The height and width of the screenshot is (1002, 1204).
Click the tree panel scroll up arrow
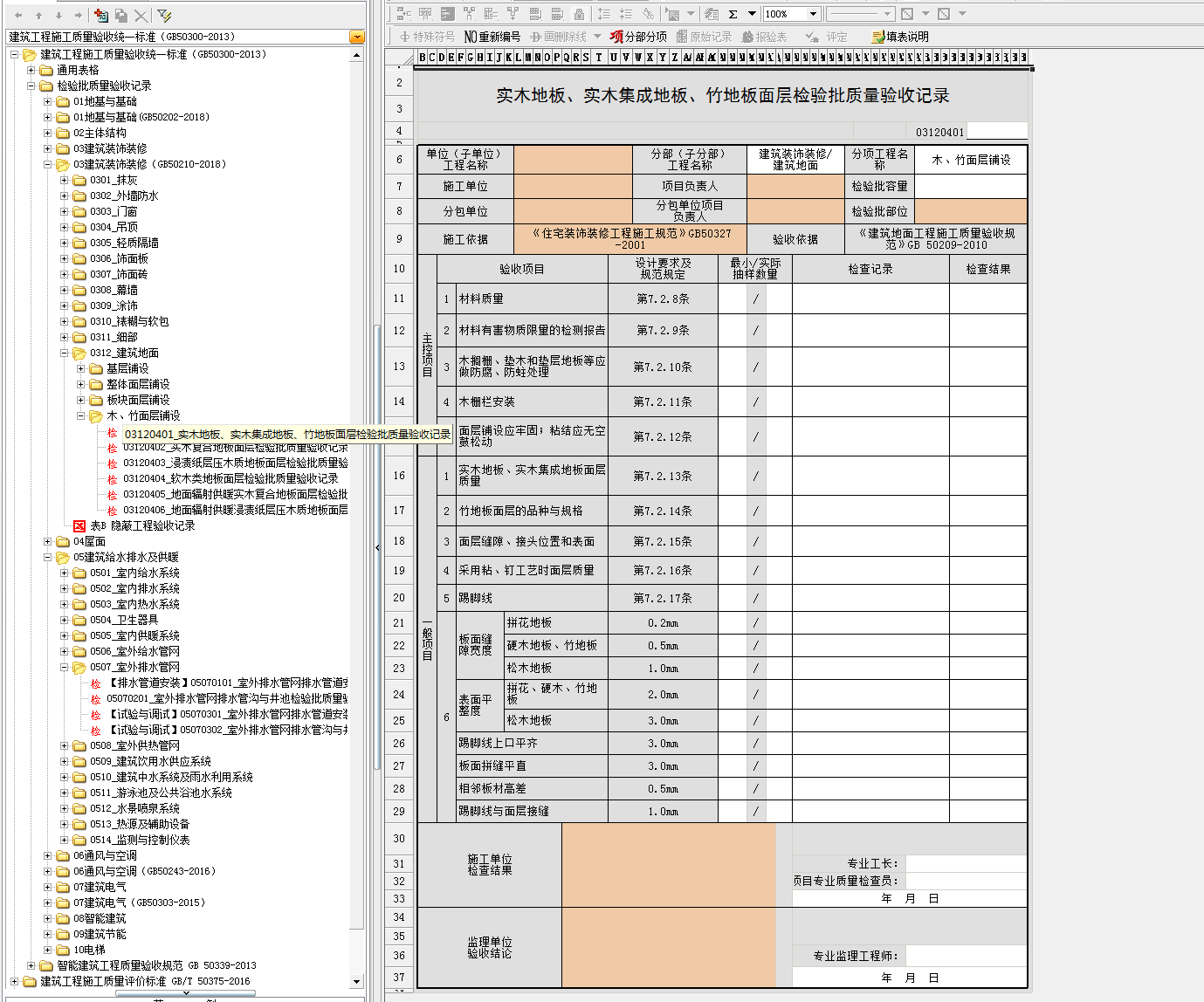(x=356, y=55)
